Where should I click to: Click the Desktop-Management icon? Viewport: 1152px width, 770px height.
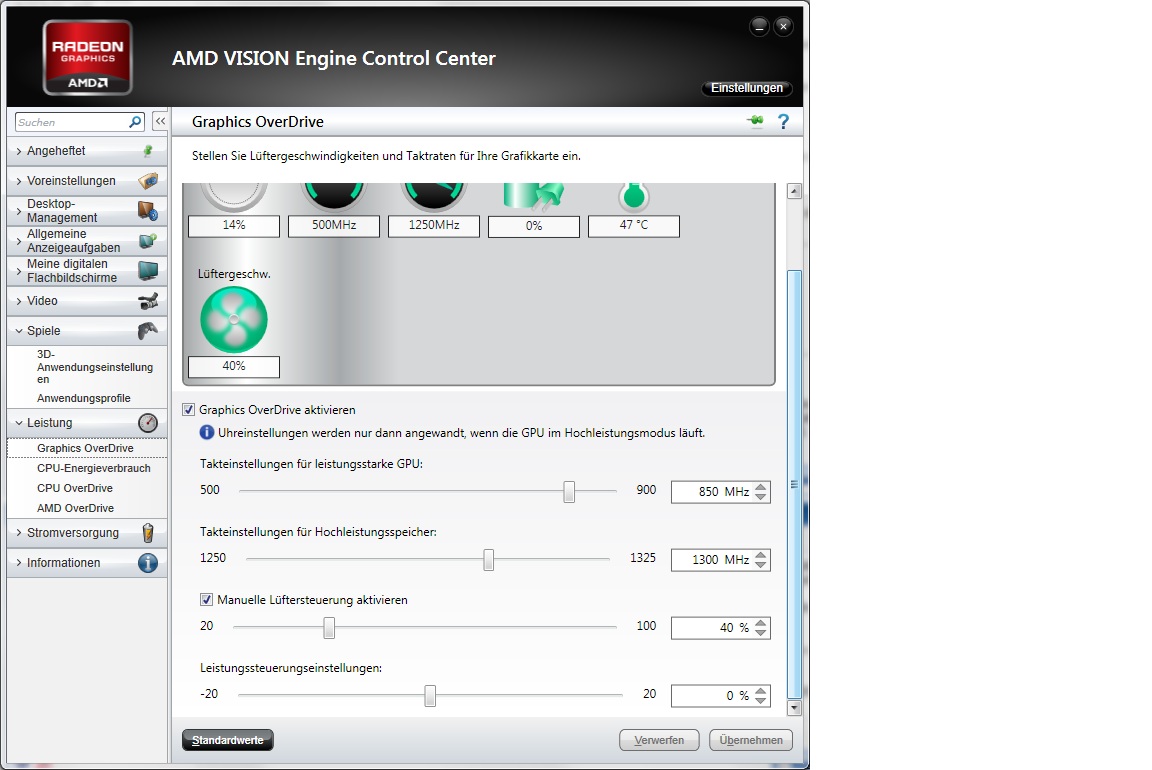pos(148,211)
